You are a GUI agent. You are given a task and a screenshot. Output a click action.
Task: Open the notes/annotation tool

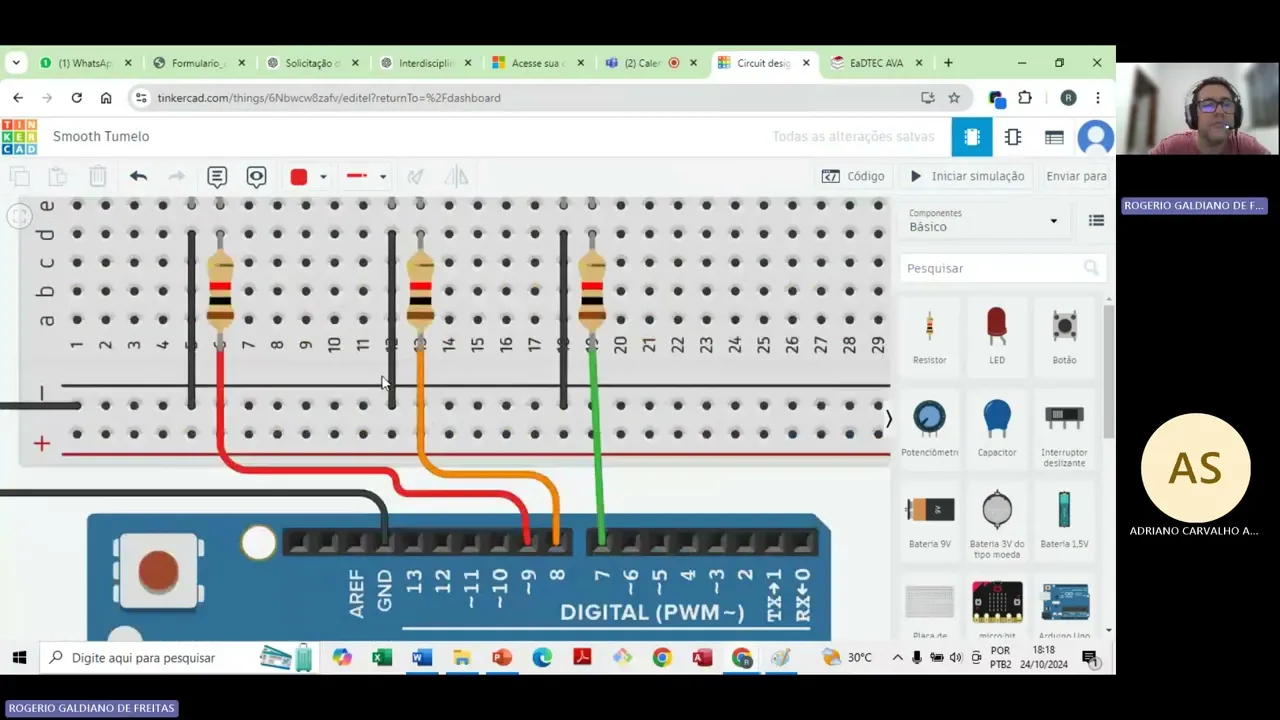point(217,176)
